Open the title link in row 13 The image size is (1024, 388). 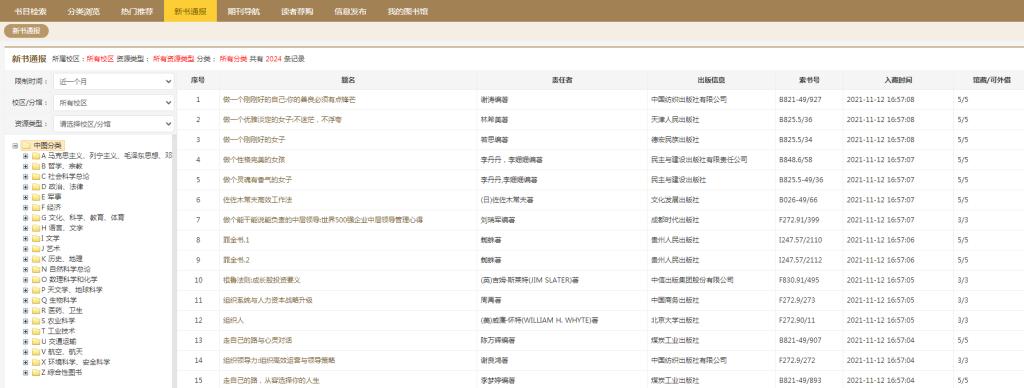pyautogui.click(x=257, y=340)
